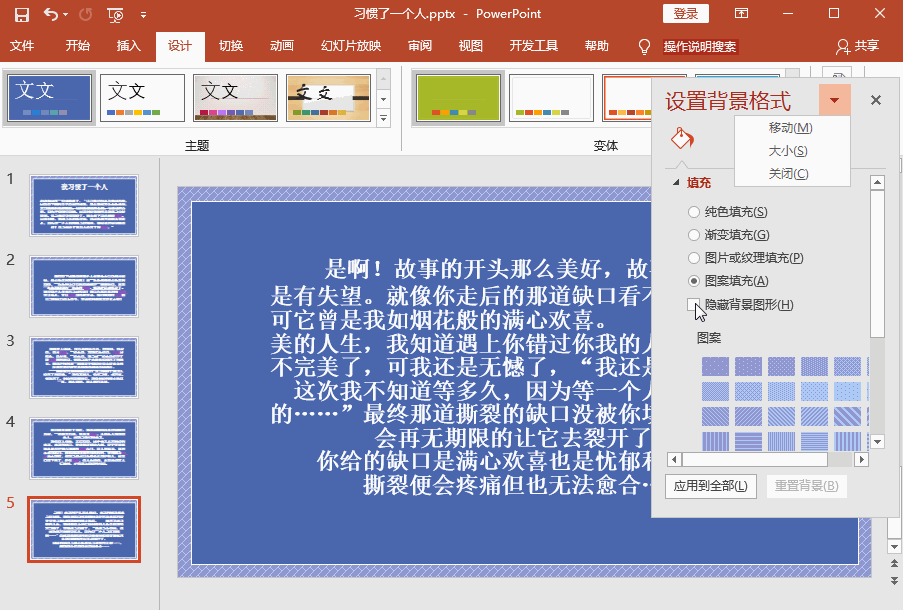Close the Format Background pane
903x610 pixels.
[x=876, y=100]
